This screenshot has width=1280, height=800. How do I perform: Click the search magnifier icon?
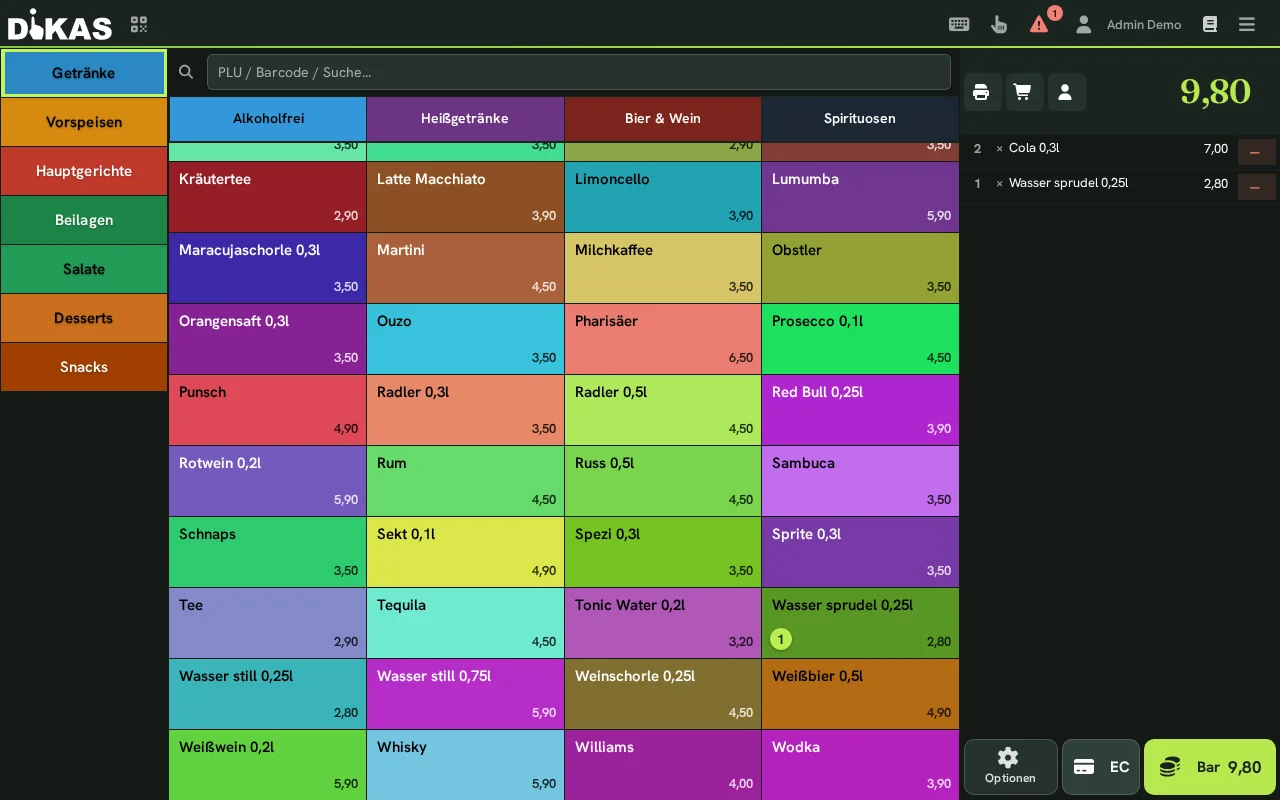point(186,72)
